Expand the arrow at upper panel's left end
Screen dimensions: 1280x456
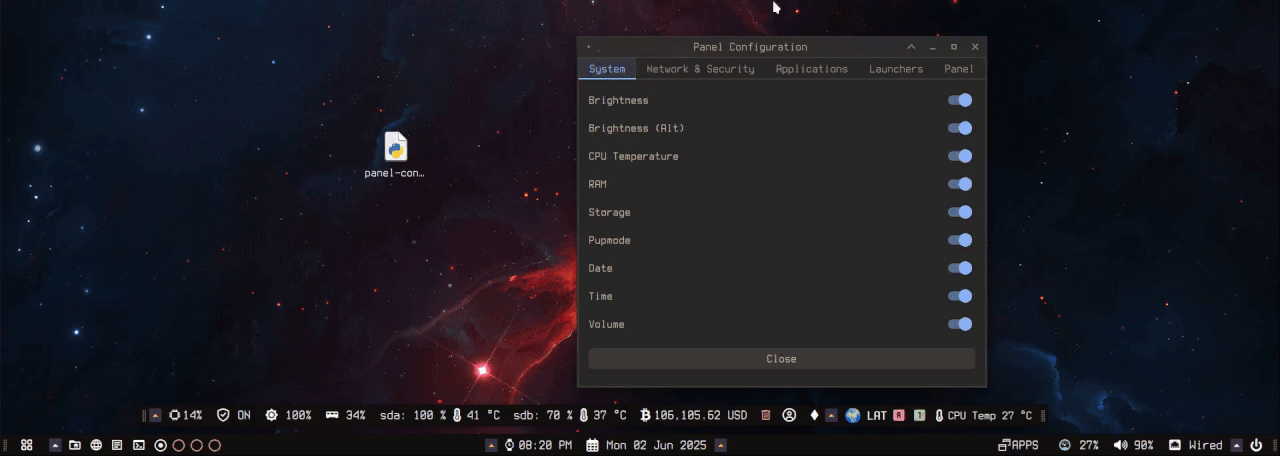coord(155,415)
